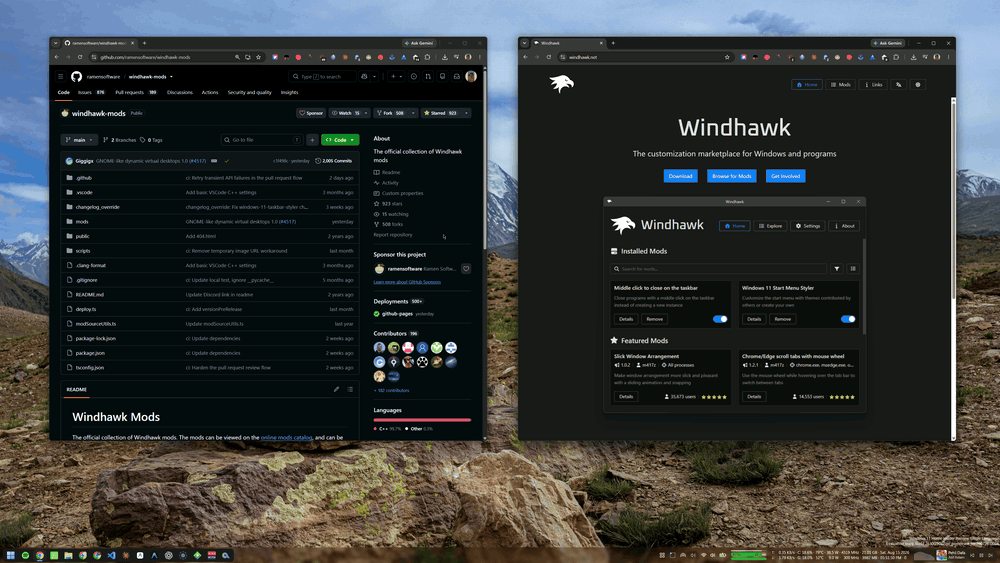Screen dimensions: 1000x563
Task: Open the GitHub header Issues circle icon
Action: pos(414,77)
